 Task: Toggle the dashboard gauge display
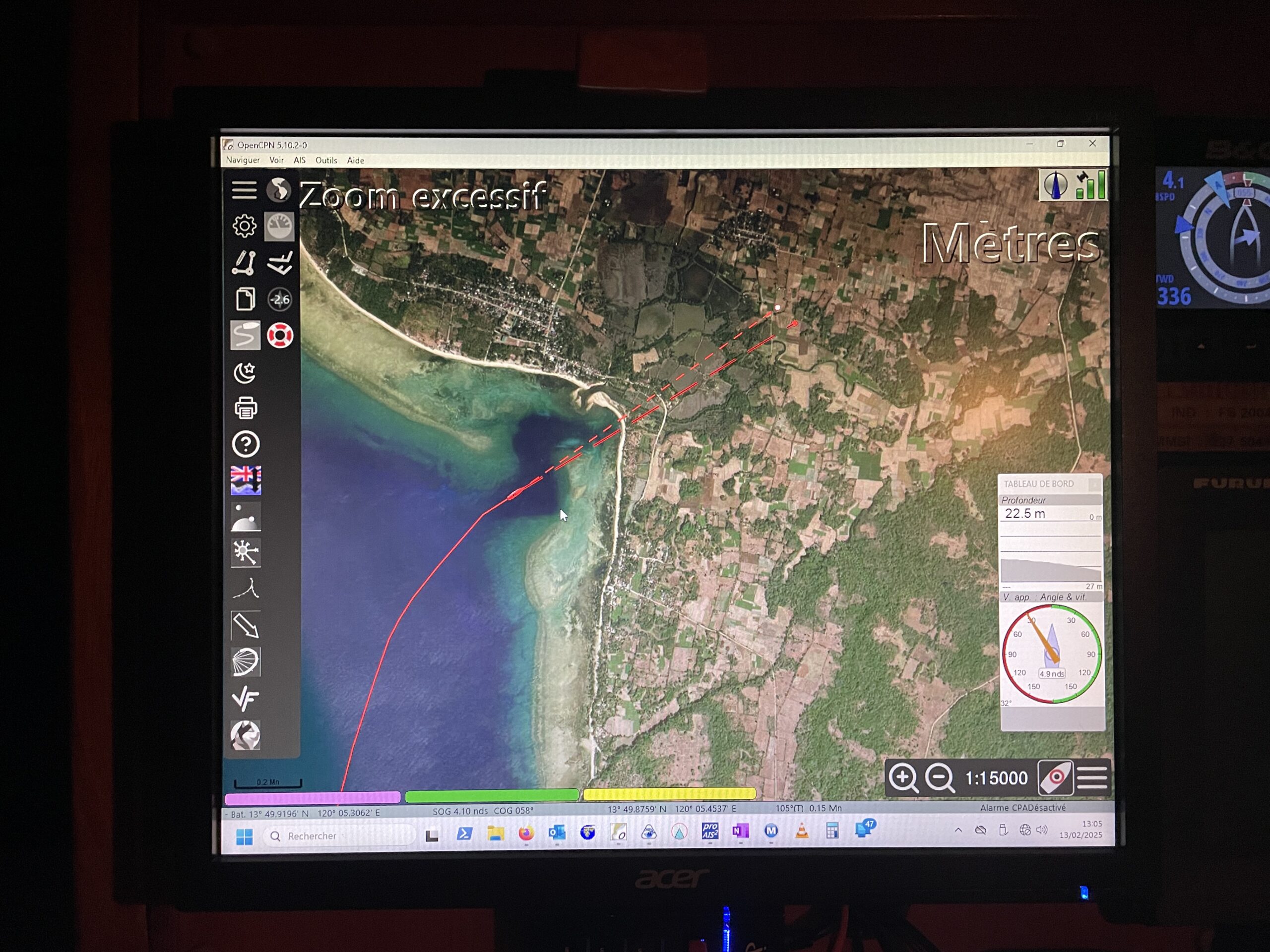coord(280,226)
